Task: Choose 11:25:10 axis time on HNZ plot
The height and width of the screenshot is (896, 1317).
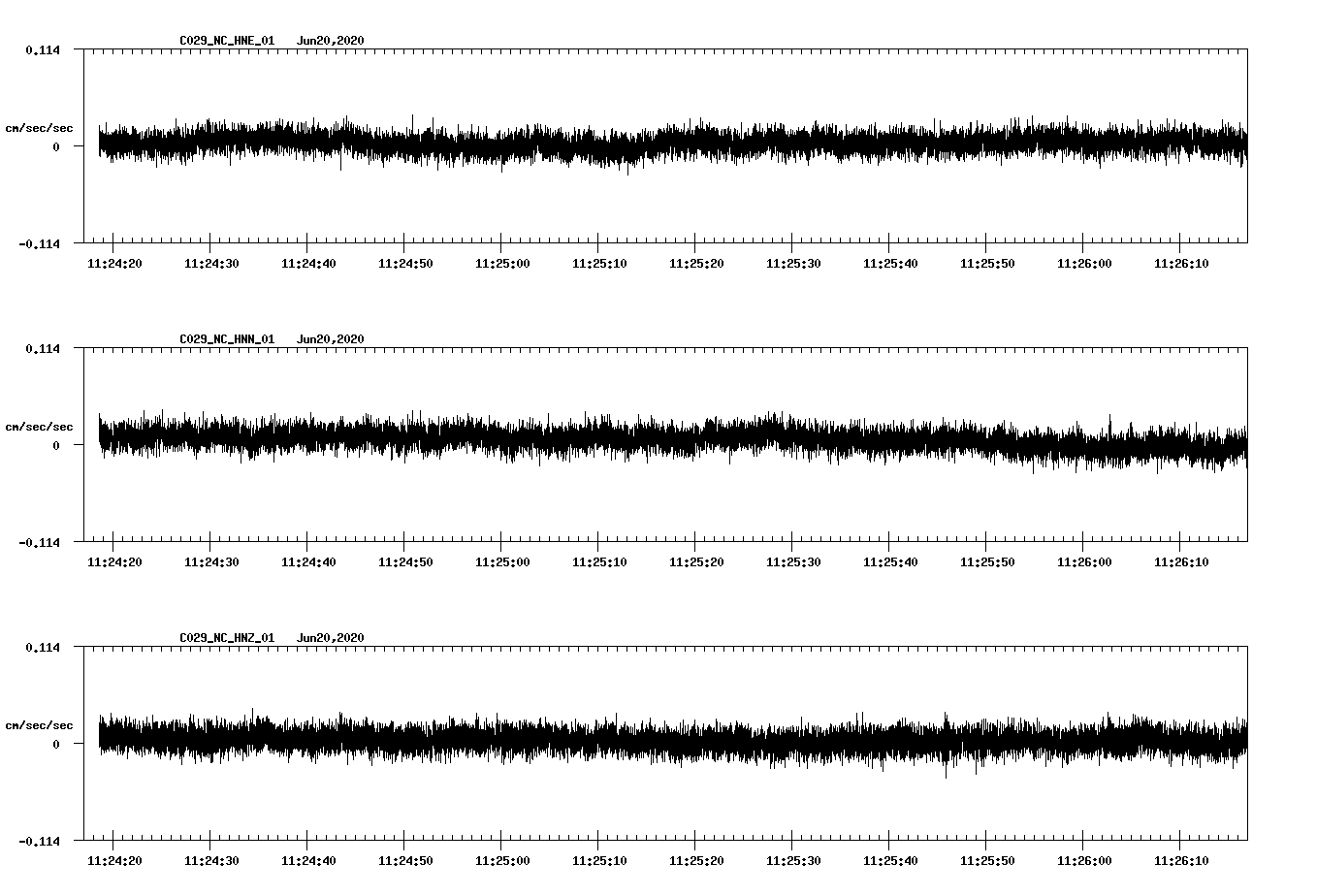Action: click(599, 861)
